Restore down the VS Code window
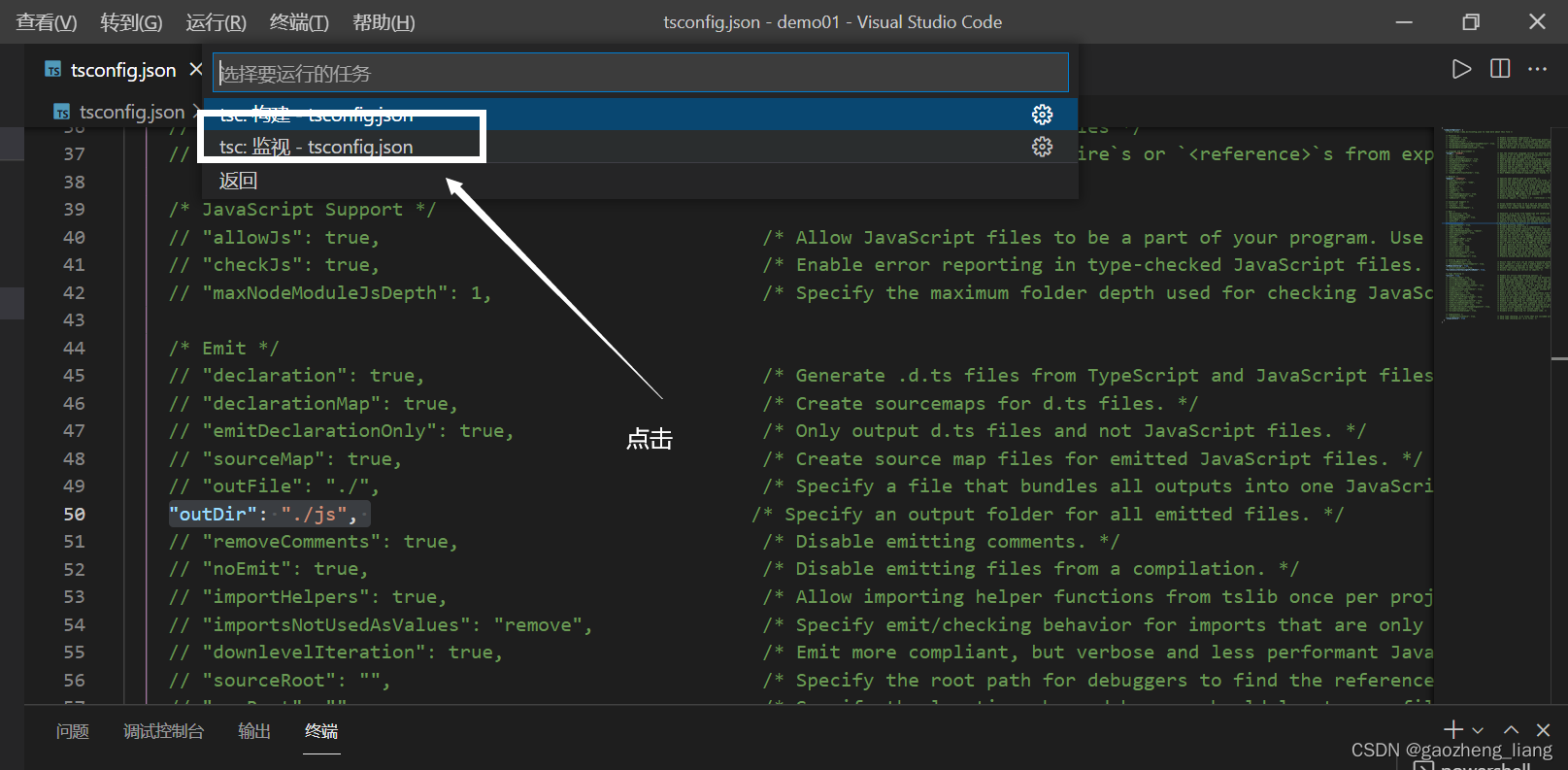The height and width of the screenshot is (770, 1568). pos(1471,21)
